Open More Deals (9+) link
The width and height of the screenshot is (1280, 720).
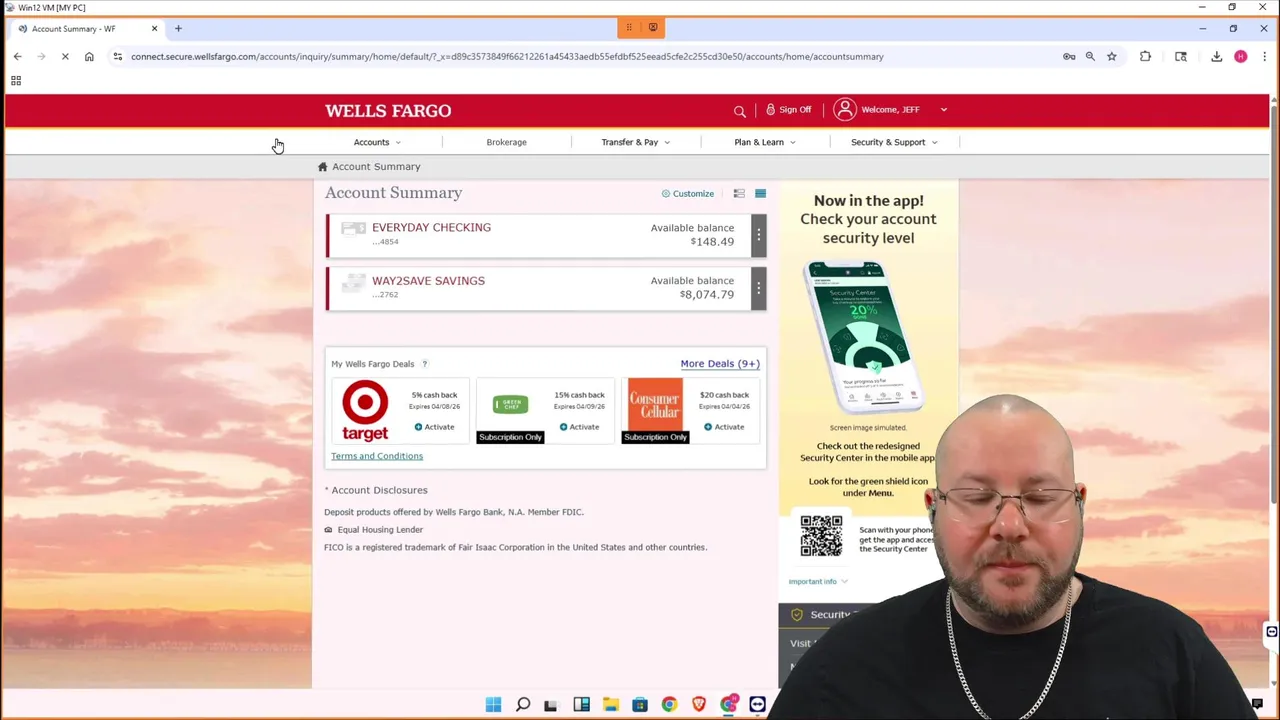tap(720, 364)
